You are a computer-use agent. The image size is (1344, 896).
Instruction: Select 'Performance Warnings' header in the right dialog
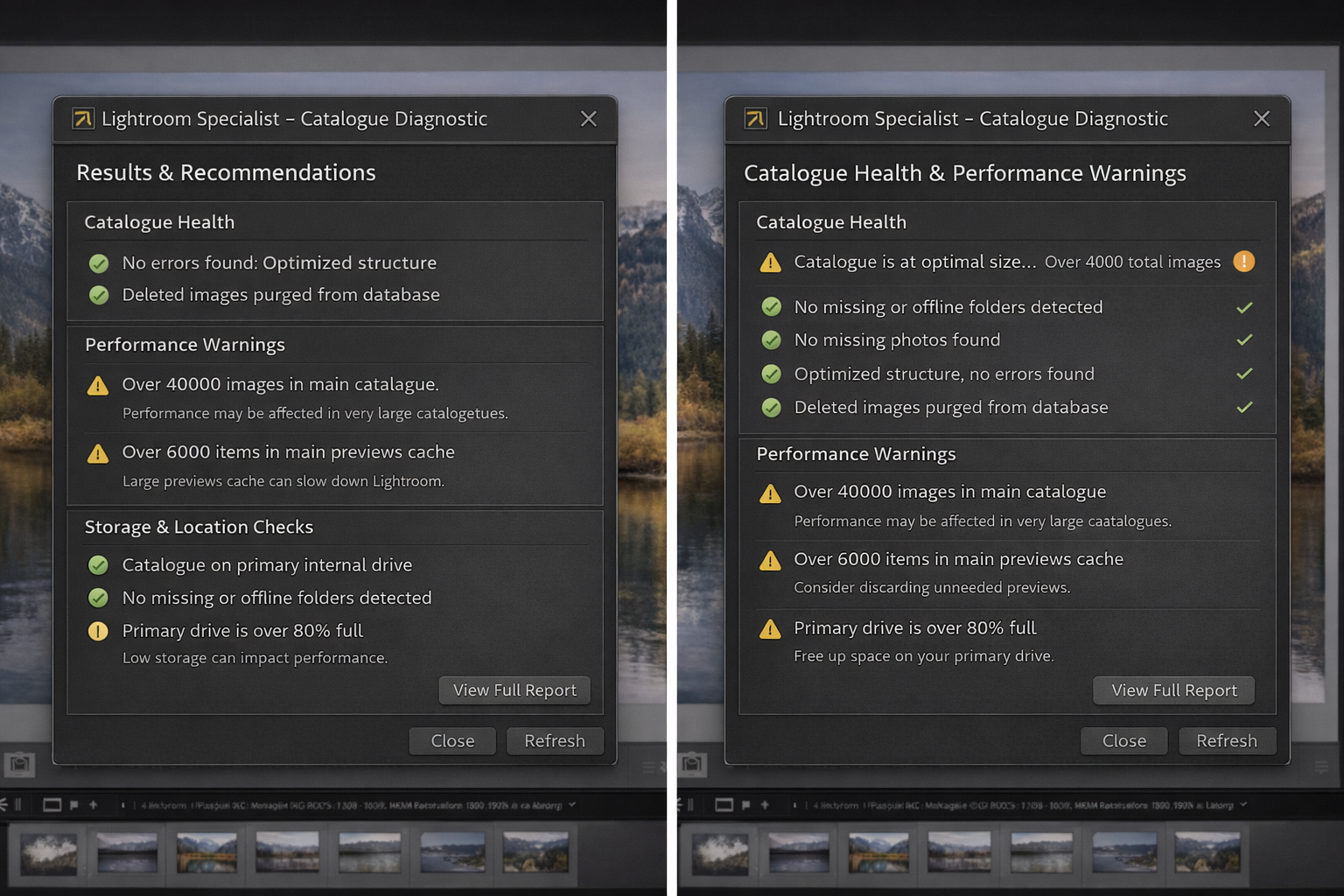[x=855, y=454]
